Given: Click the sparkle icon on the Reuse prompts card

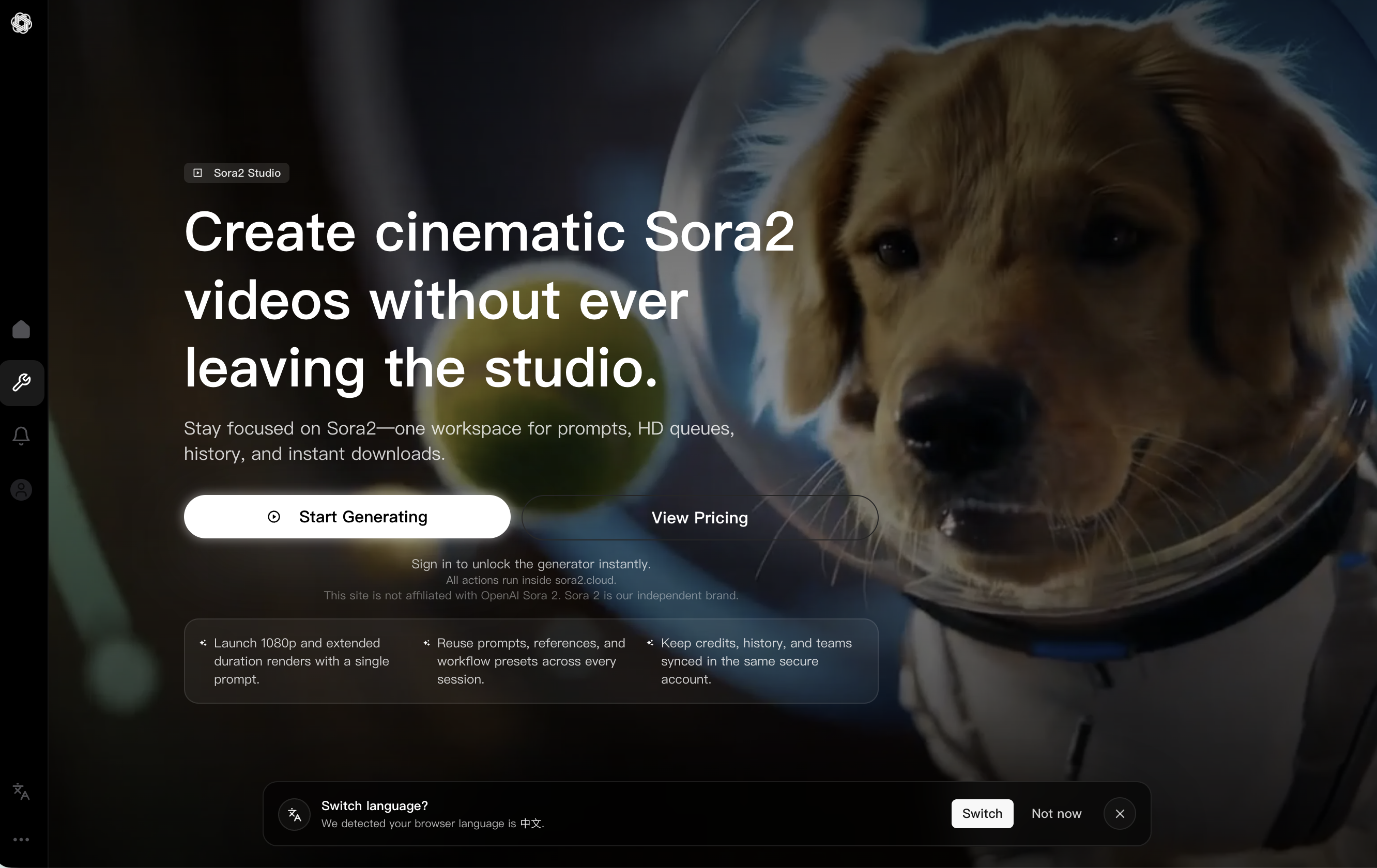Looking at the screenshot, I should point(426,643).
